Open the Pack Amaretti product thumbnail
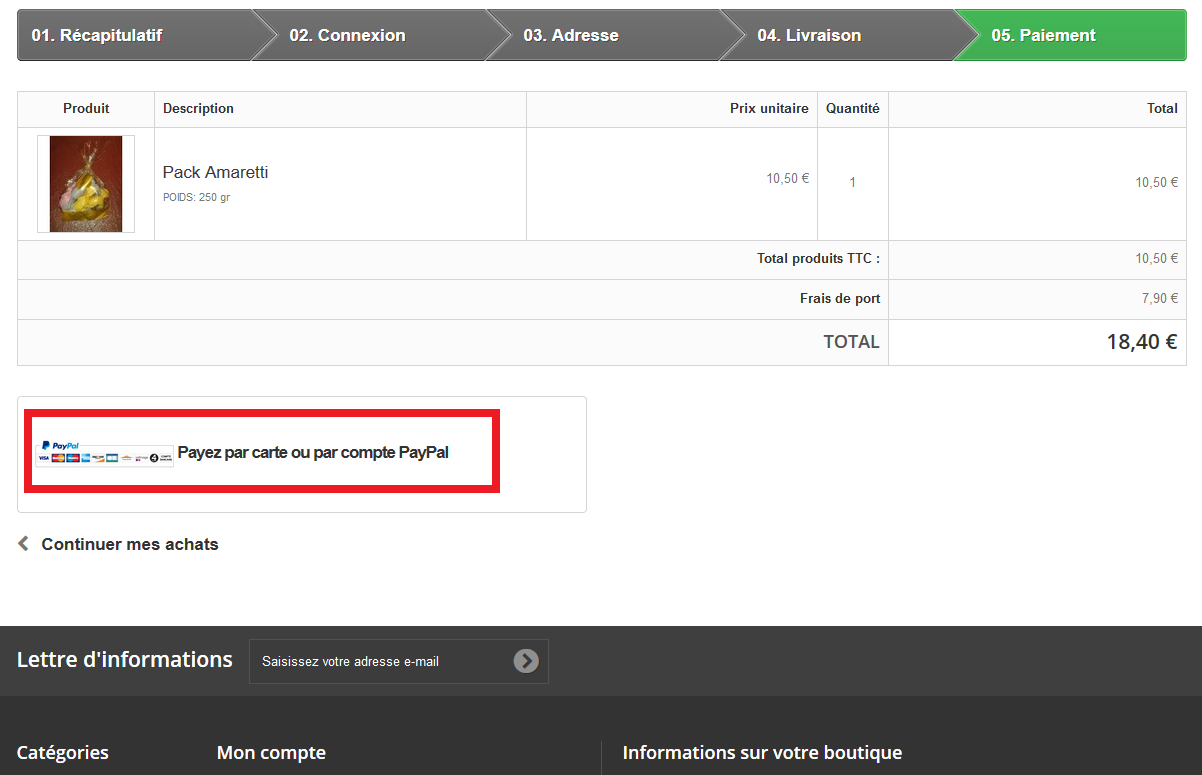 tap(86, 184)
